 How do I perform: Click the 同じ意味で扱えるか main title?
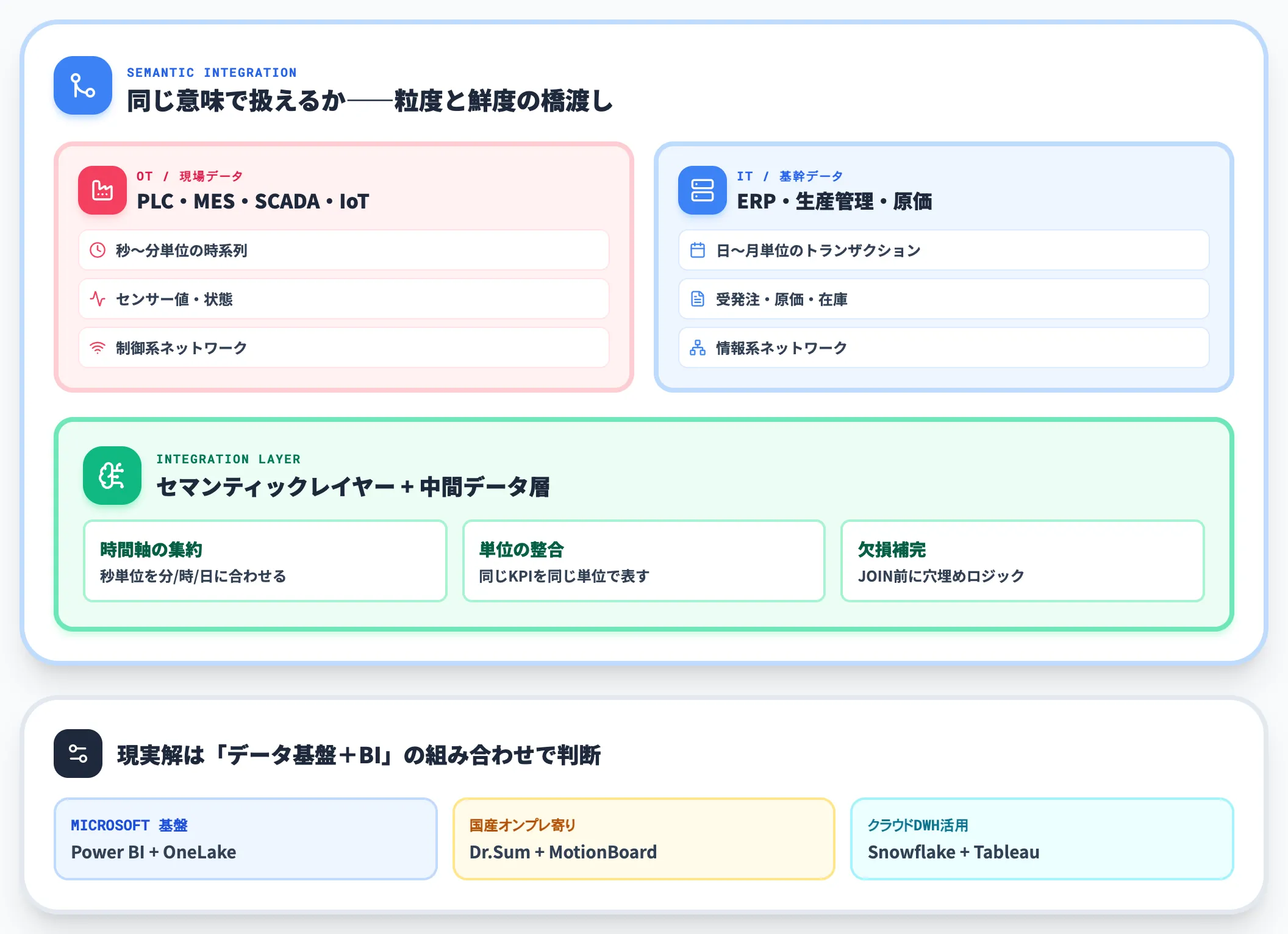pyautogui.click(x=370, y=101)
